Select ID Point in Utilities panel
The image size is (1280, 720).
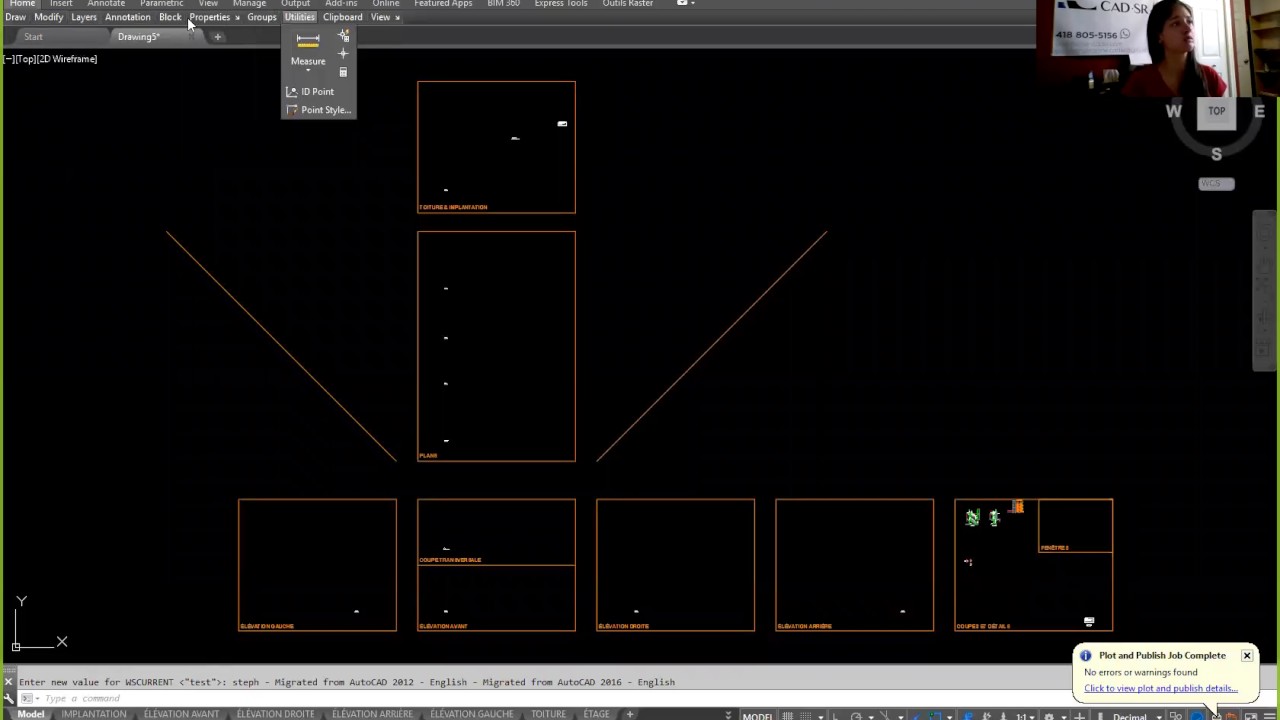[310, 91]
